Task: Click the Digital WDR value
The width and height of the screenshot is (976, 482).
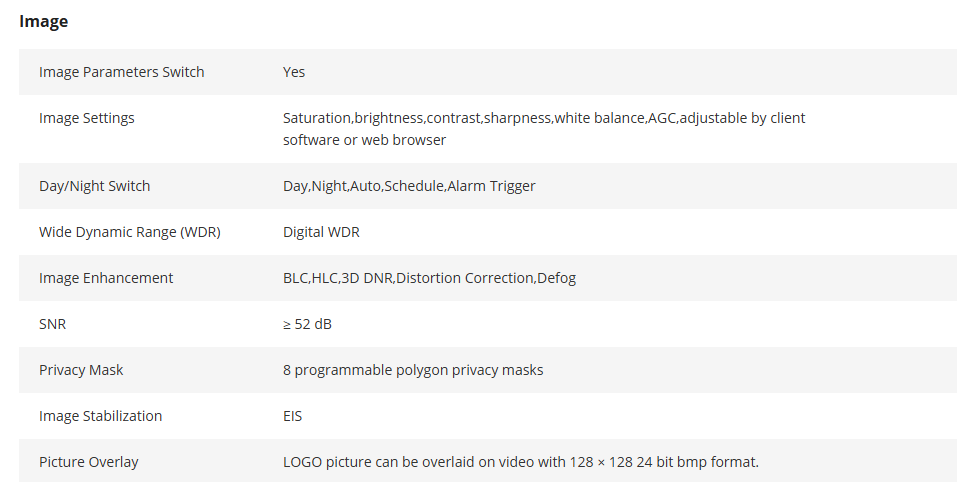Action: 321,232
